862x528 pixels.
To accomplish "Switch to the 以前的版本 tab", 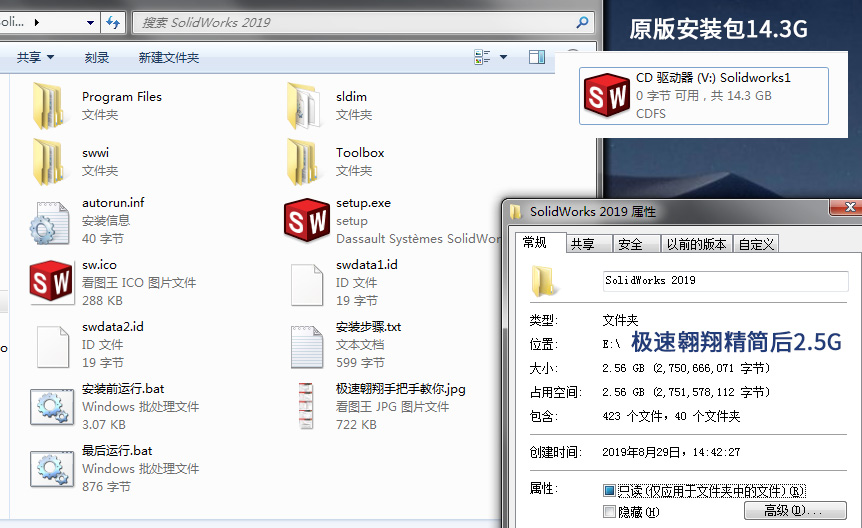I will [x=697, y=244].
